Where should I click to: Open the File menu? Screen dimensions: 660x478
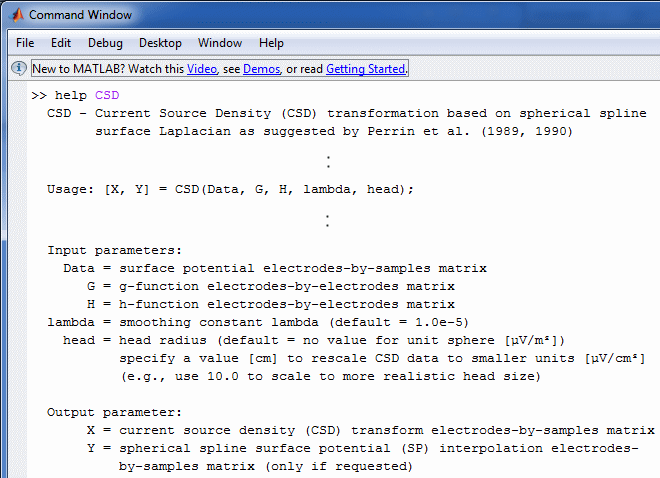[25, 43]
